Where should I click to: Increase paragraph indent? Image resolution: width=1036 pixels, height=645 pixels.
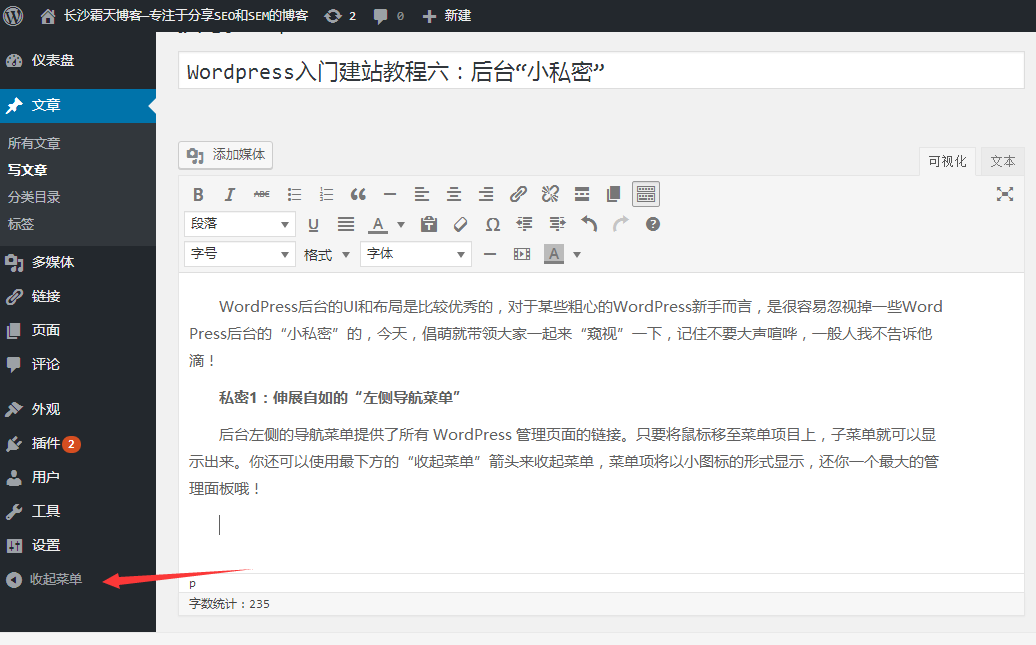tap(557, 225)
